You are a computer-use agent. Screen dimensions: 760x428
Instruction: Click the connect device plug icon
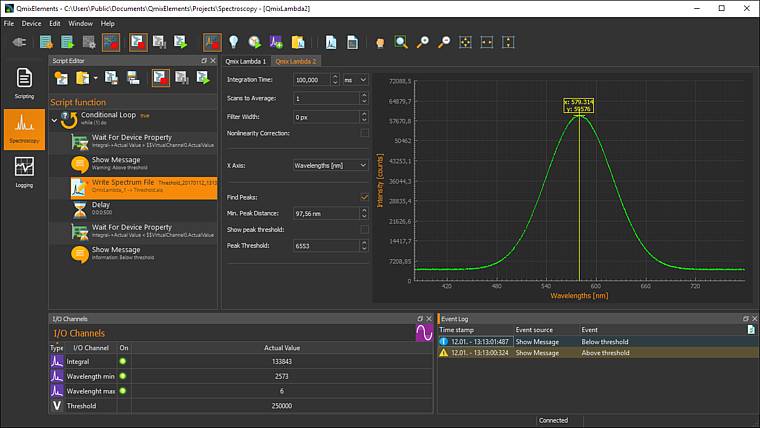coord(19,42)
